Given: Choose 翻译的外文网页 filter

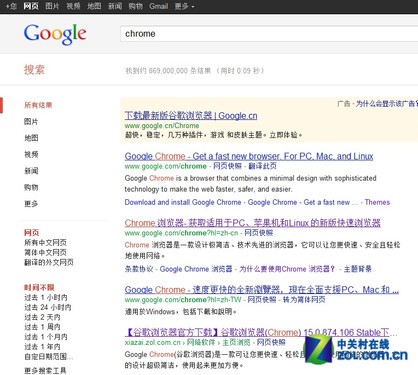Looking at the screenshot, I should tap(49, 262).
